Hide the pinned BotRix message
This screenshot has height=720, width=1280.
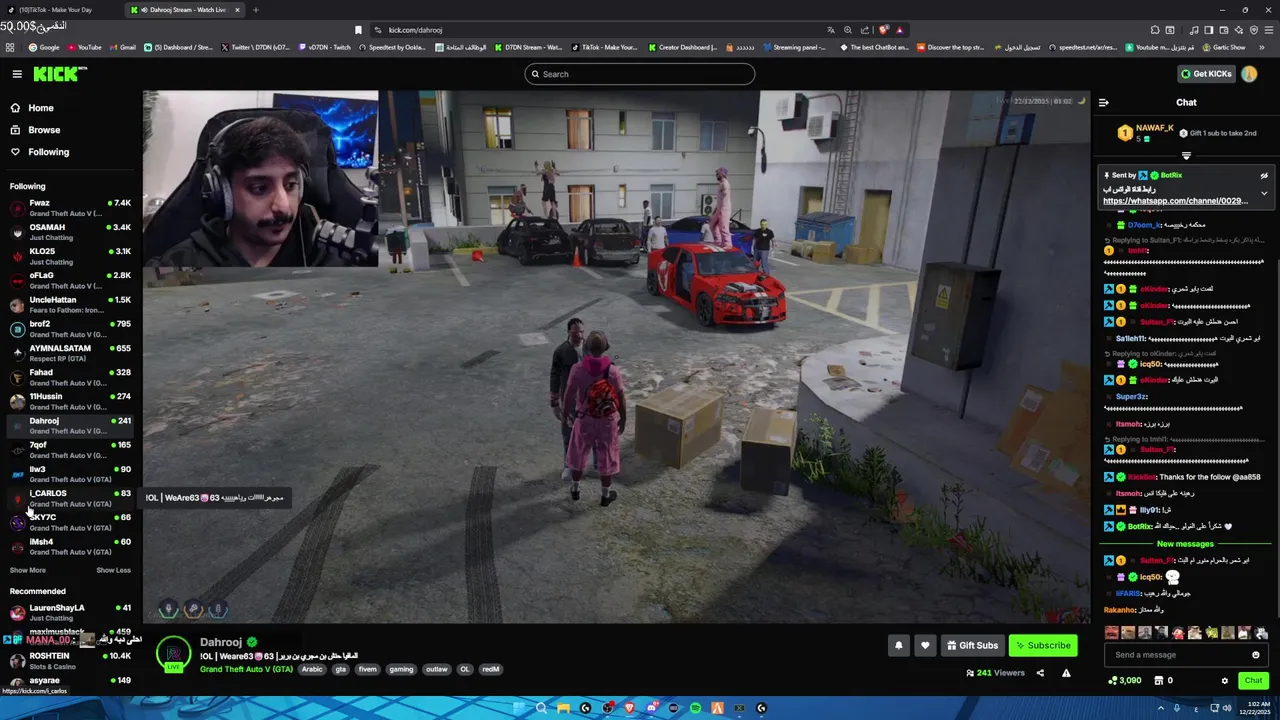pyautogui.click(x=1264, y=176)
